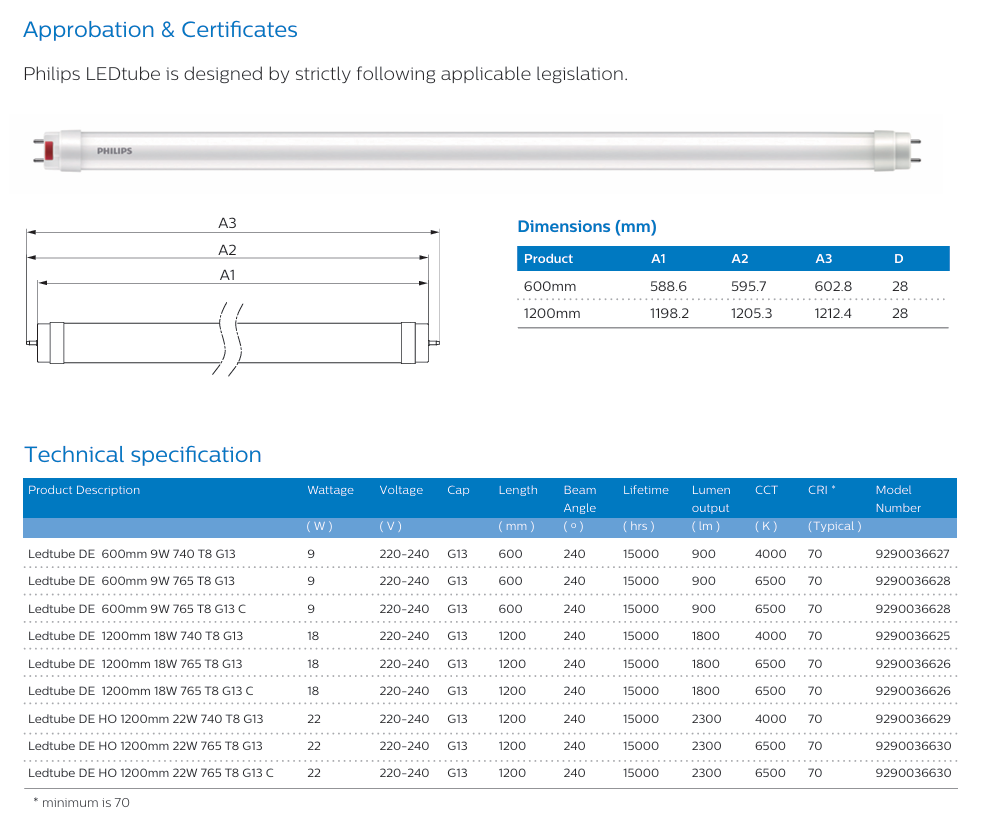Click the red end cap marker on tube
988x816 pixels.
pos(49,151)
